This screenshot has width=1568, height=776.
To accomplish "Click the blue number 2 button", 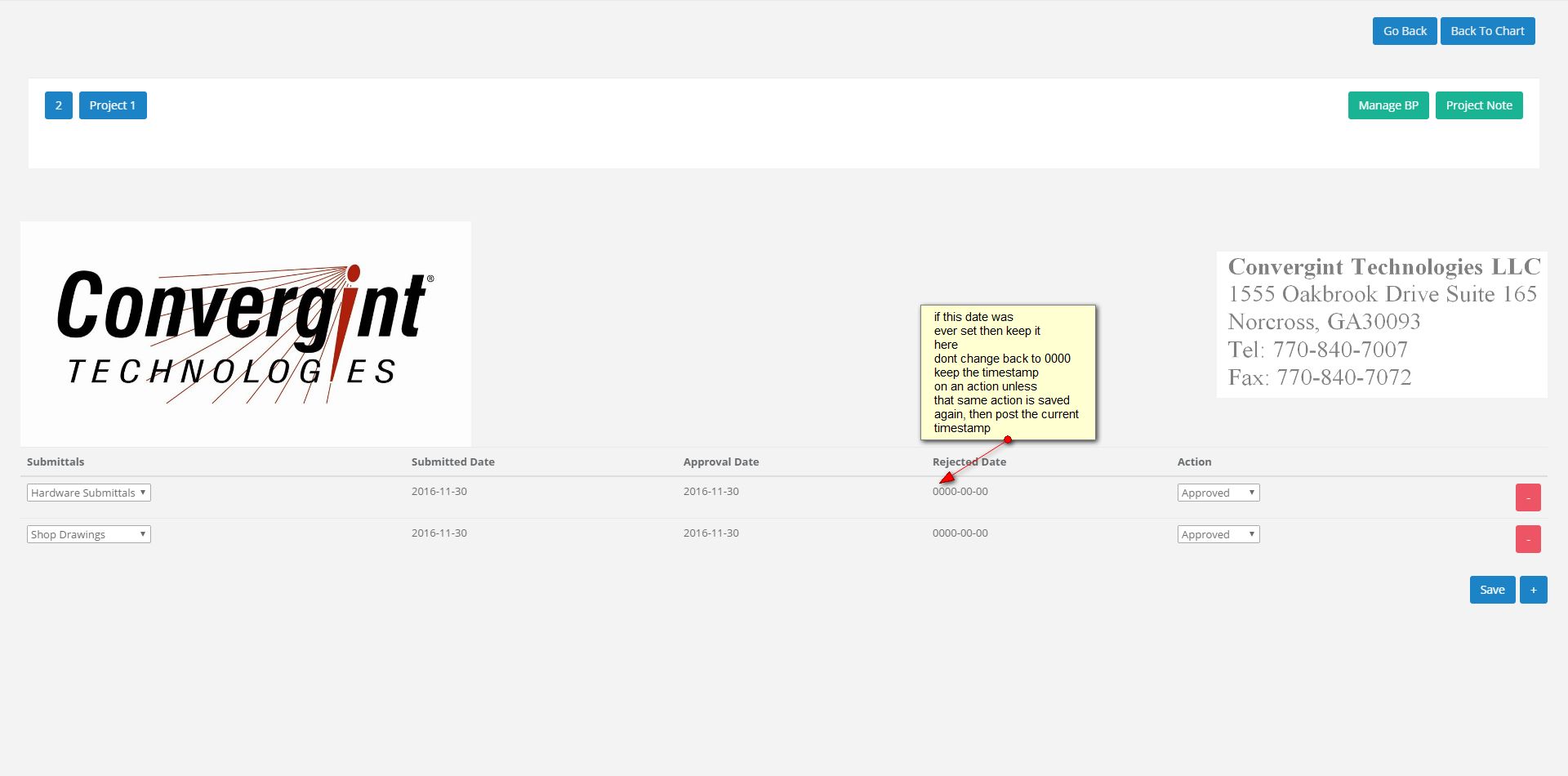I will point(59,105).
